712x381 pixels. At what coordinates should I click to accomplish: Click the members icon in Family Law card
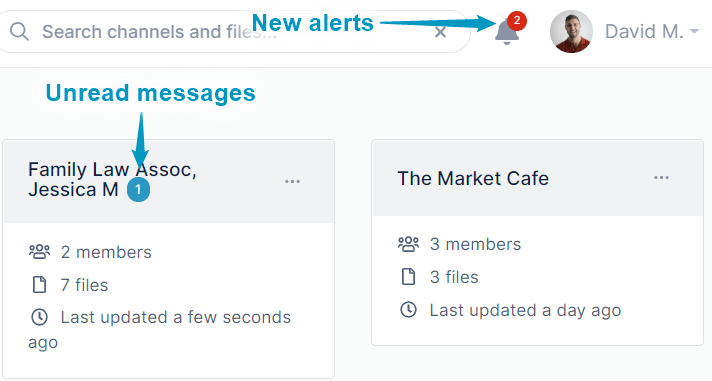[x=40, y=252]
